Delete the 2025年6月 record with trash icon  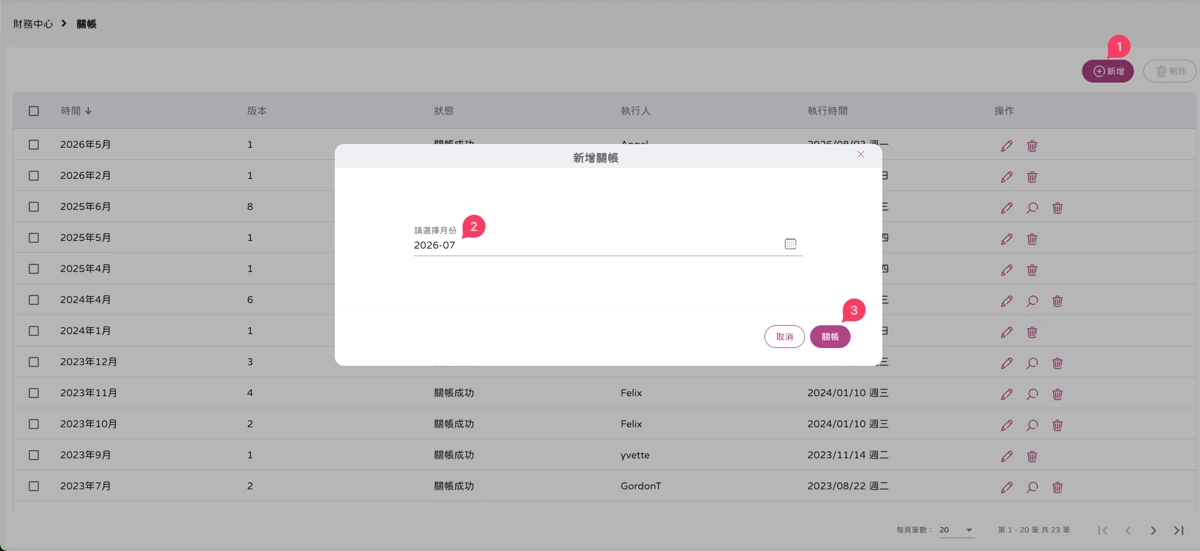pos(1057,208)
